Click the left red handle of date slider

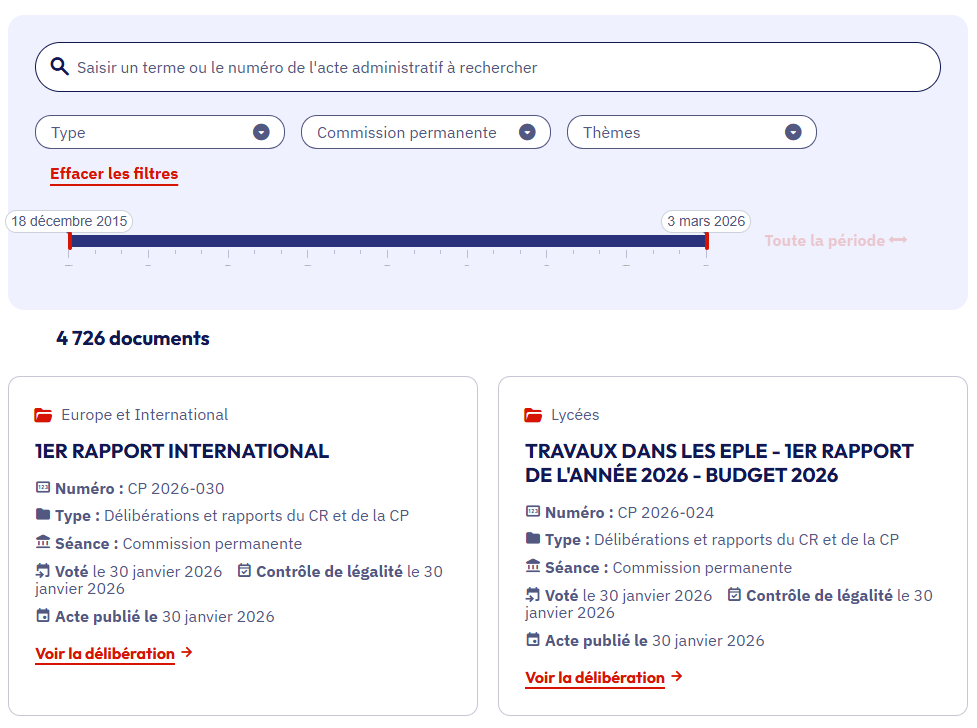(x=69, y=241)
